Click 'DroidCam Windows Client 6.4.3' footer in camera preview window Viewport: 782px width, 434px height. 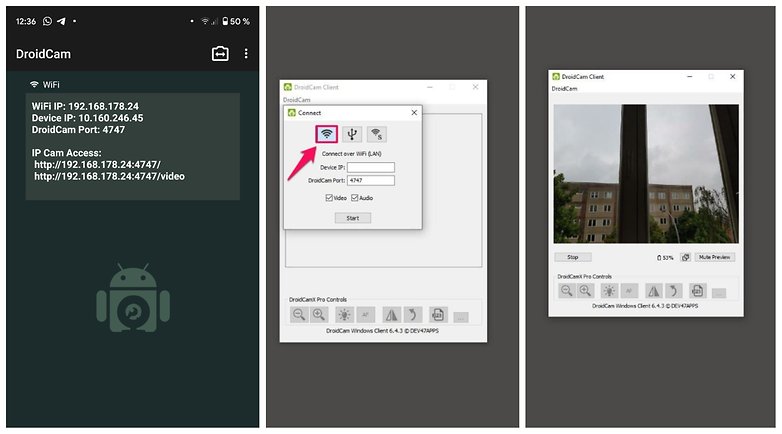click(645, 306)
